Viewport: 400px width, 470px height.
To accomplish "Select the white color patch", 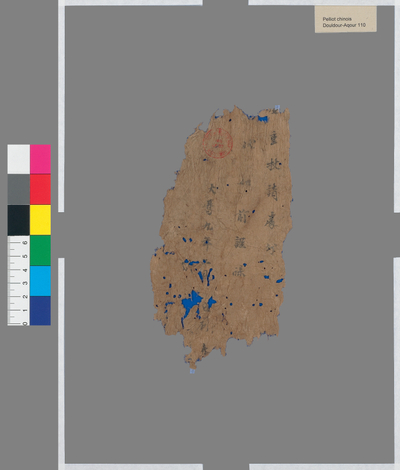I will tap(19, 159).
